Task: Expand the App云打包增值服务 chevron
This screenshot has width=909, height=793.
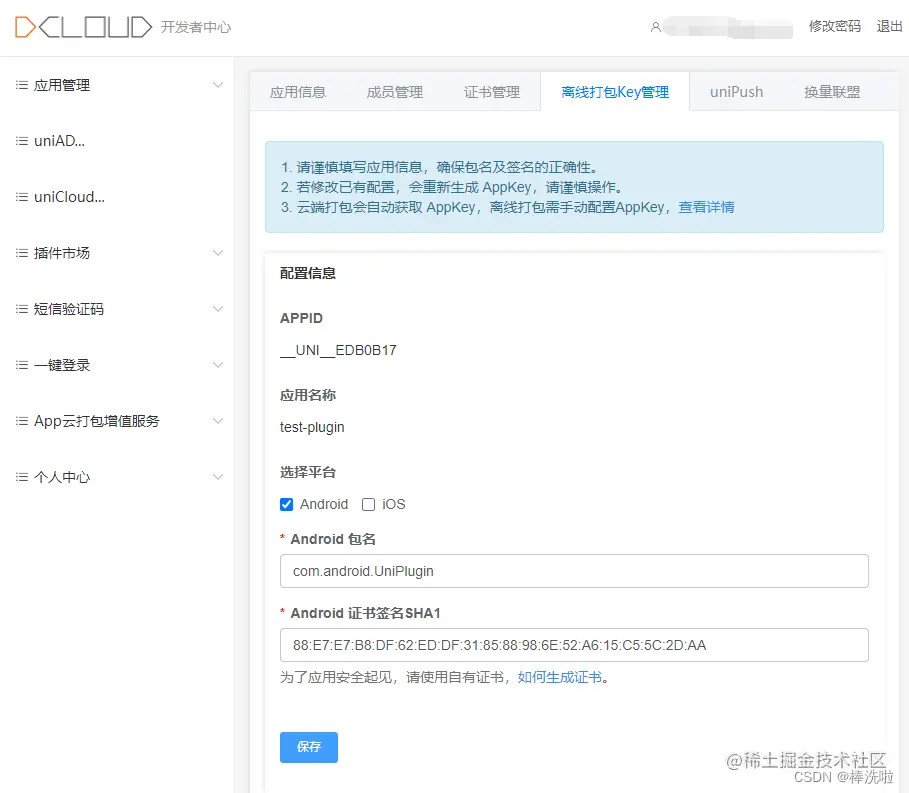Action: pyautogui.click(x=218, y=421)
